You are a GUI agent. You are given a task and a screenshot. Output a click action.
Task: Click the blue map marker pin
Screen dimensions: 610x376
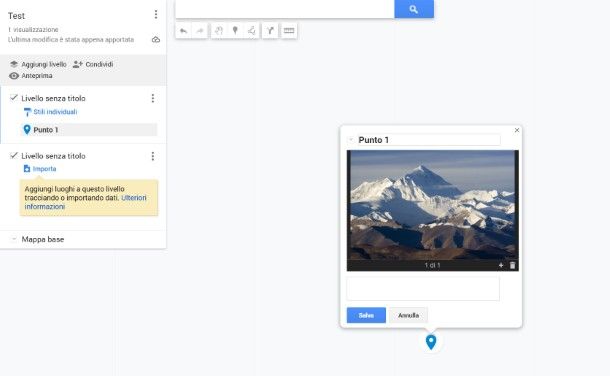[431, 342]
